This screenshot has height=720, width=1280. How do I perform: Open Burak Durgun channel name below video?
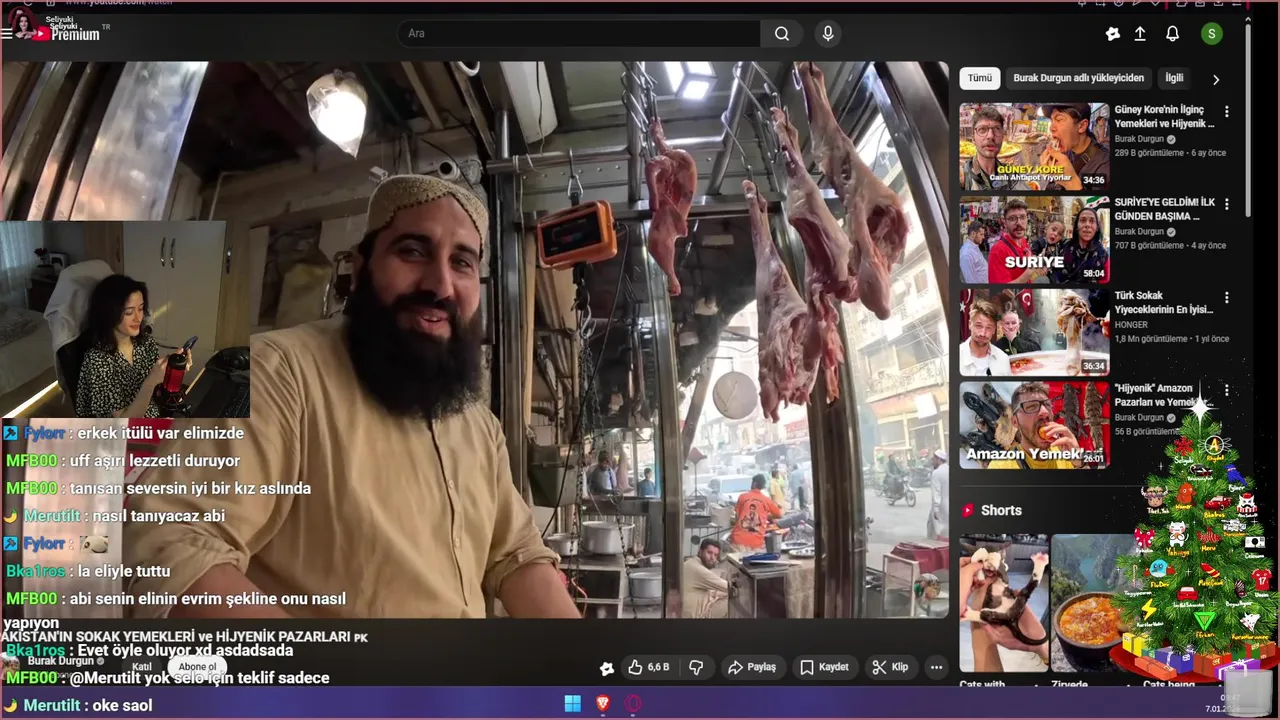tap(60, 661)
